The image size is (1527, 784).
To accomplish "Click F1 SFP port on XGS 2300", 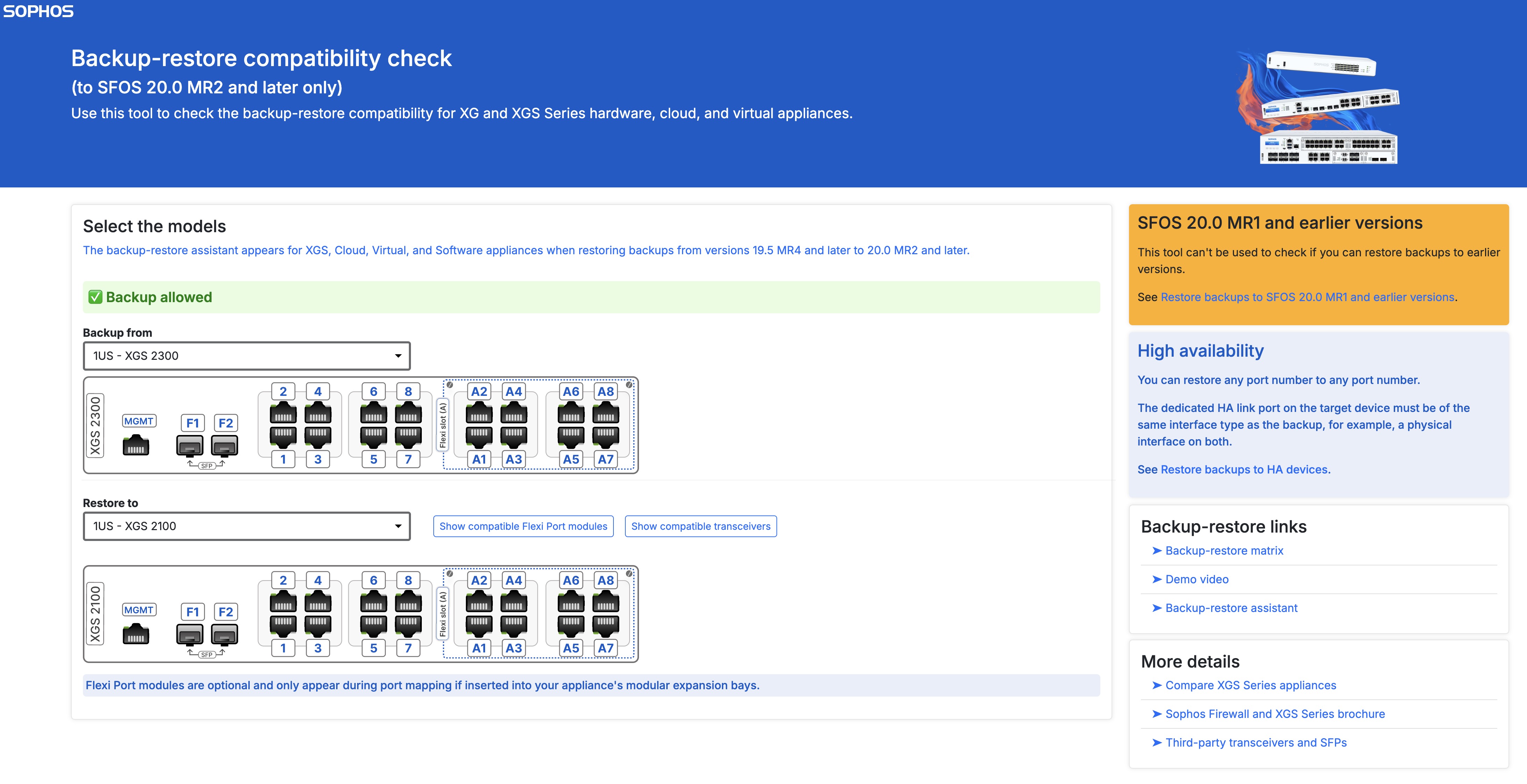I will click(x=190, y=445).
